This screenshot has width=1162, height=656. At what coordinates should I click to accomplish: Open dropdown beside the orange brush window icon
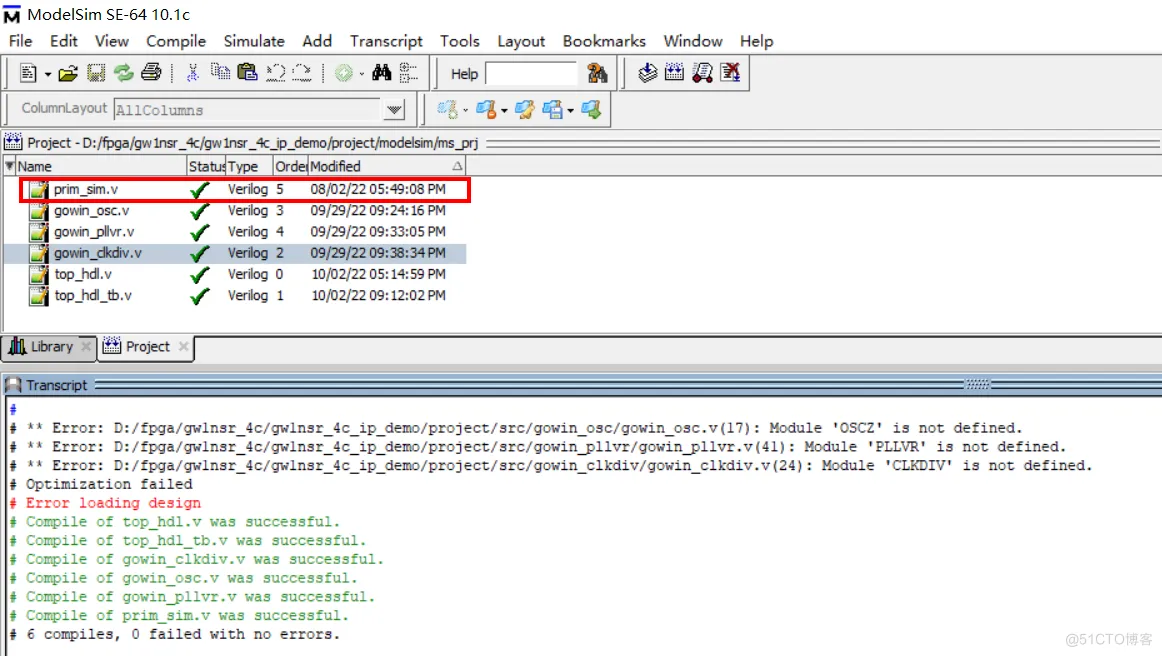pos(504,111)
